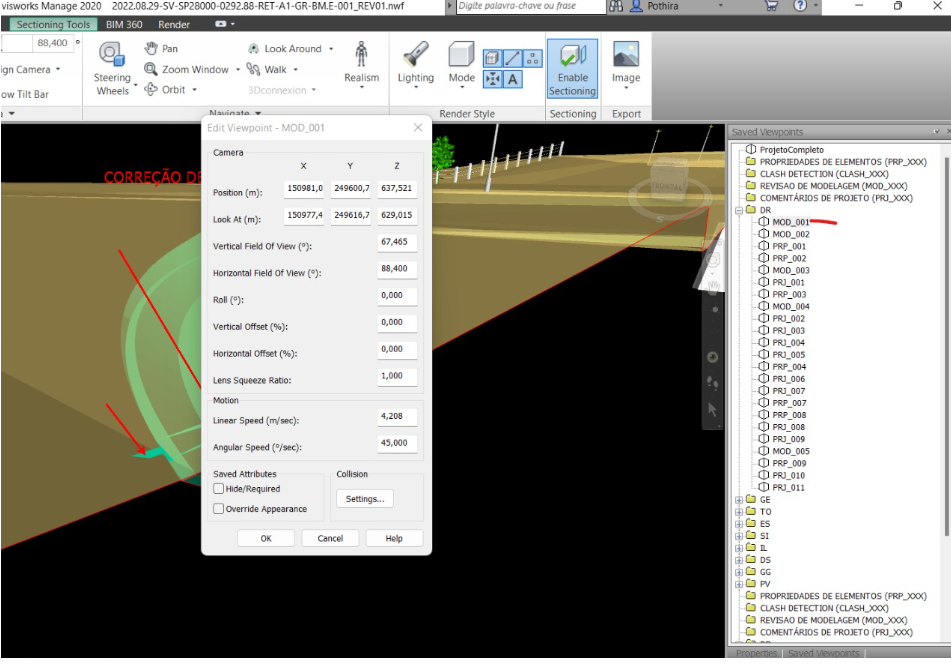951x665 pixels.
Task: Open the Realism dropdown
Action: pos(361,65)
